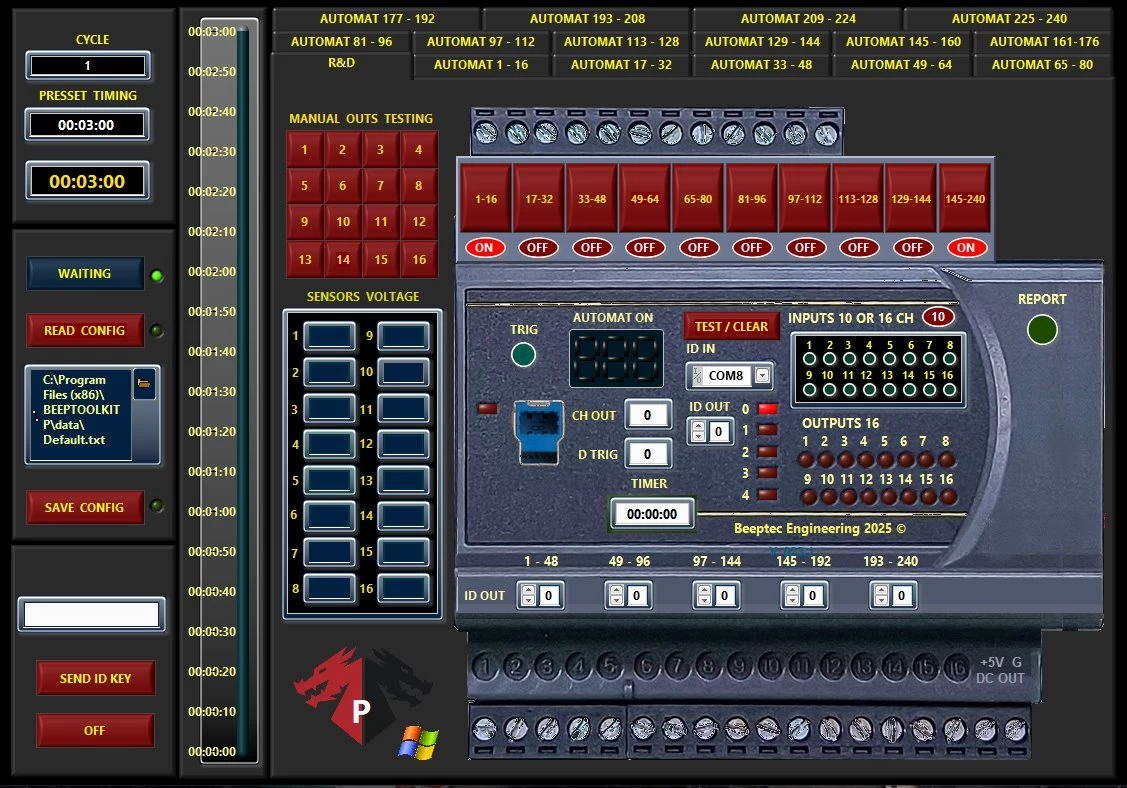Click the ID OUT stepper for 1 - 48
The image size is (1127, 788).
tap(528, 595)
